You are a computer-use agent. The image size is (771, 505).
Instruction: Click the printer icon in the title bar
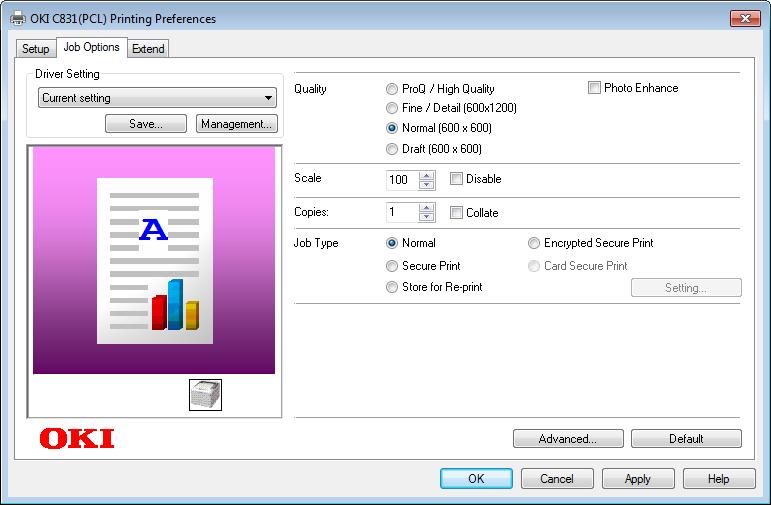pyautogui.click(x=18, y=19)
